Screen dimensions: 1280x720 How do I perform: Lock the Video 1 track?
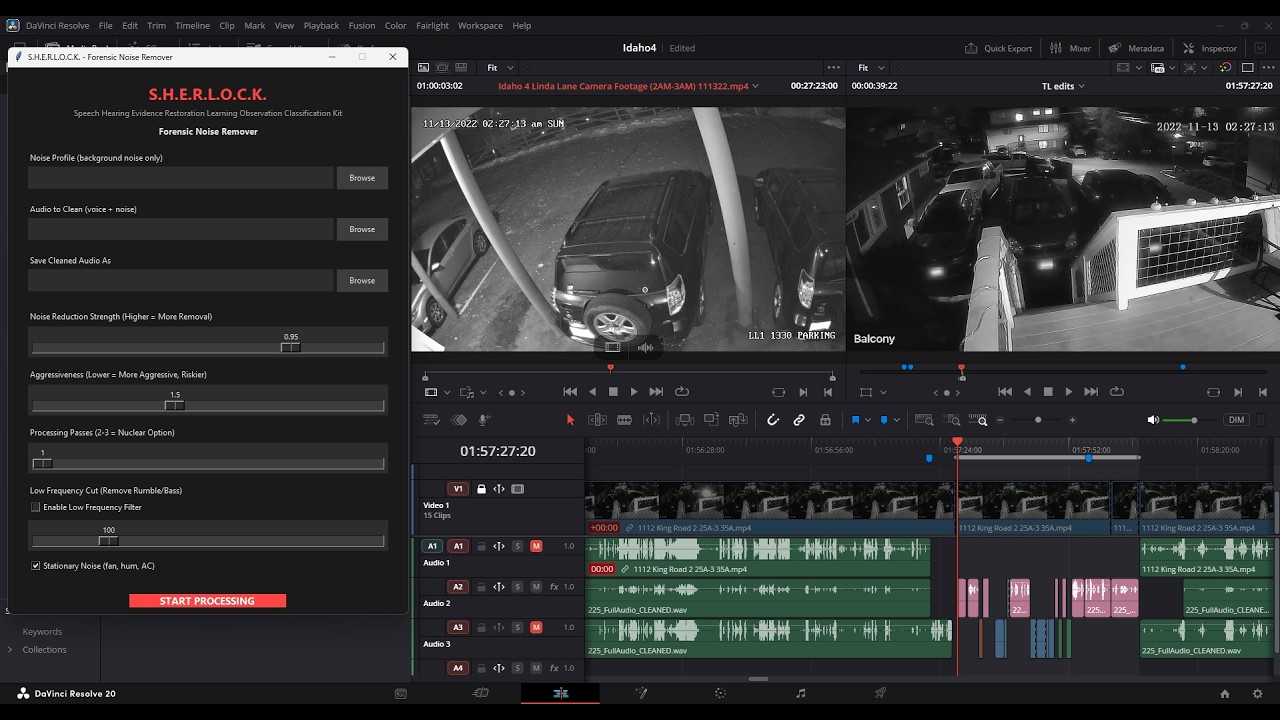click(481, 489)
